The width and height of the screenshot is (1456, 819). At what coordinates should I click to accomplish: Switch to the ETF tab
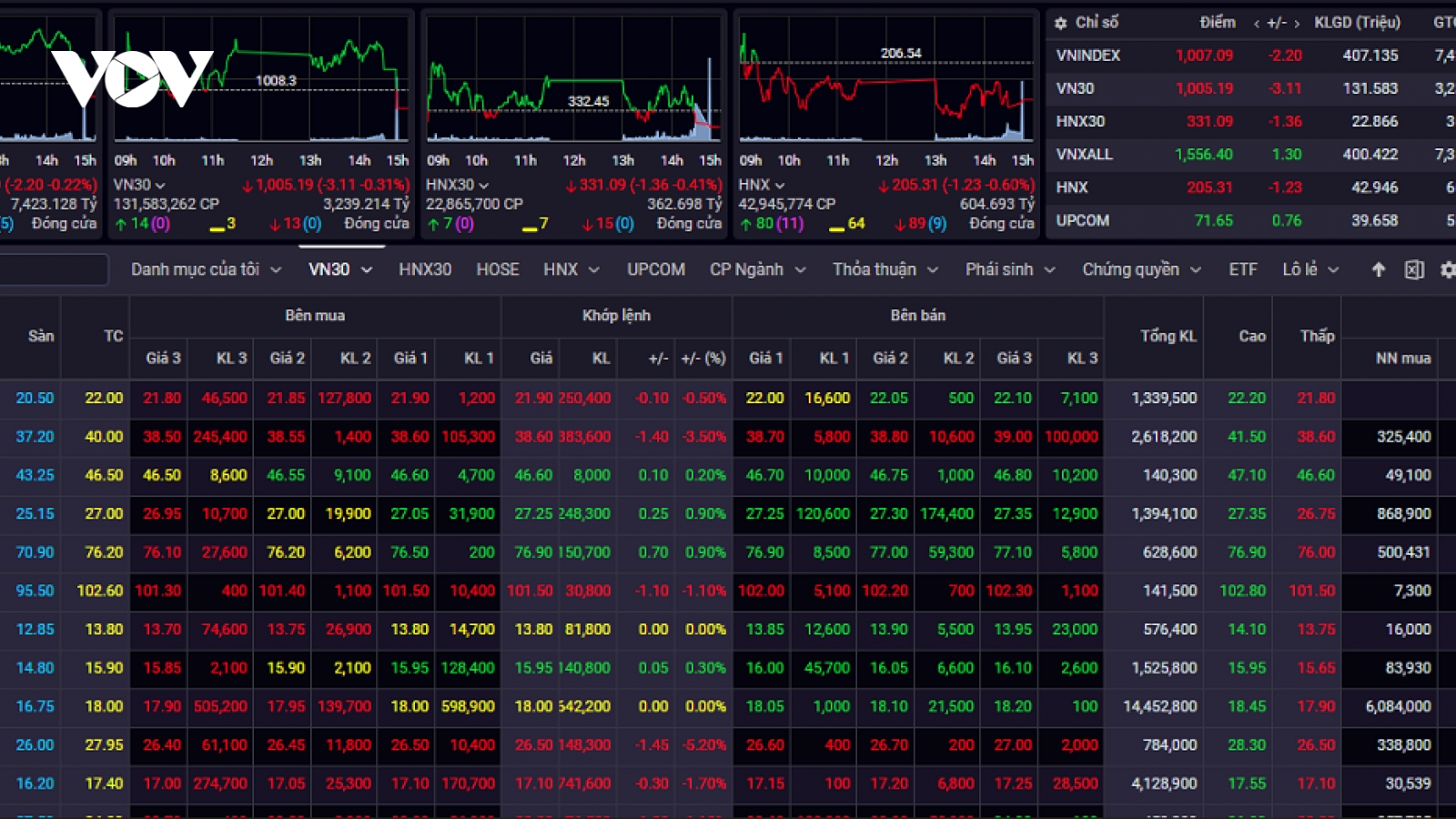tap(1243, 269)
